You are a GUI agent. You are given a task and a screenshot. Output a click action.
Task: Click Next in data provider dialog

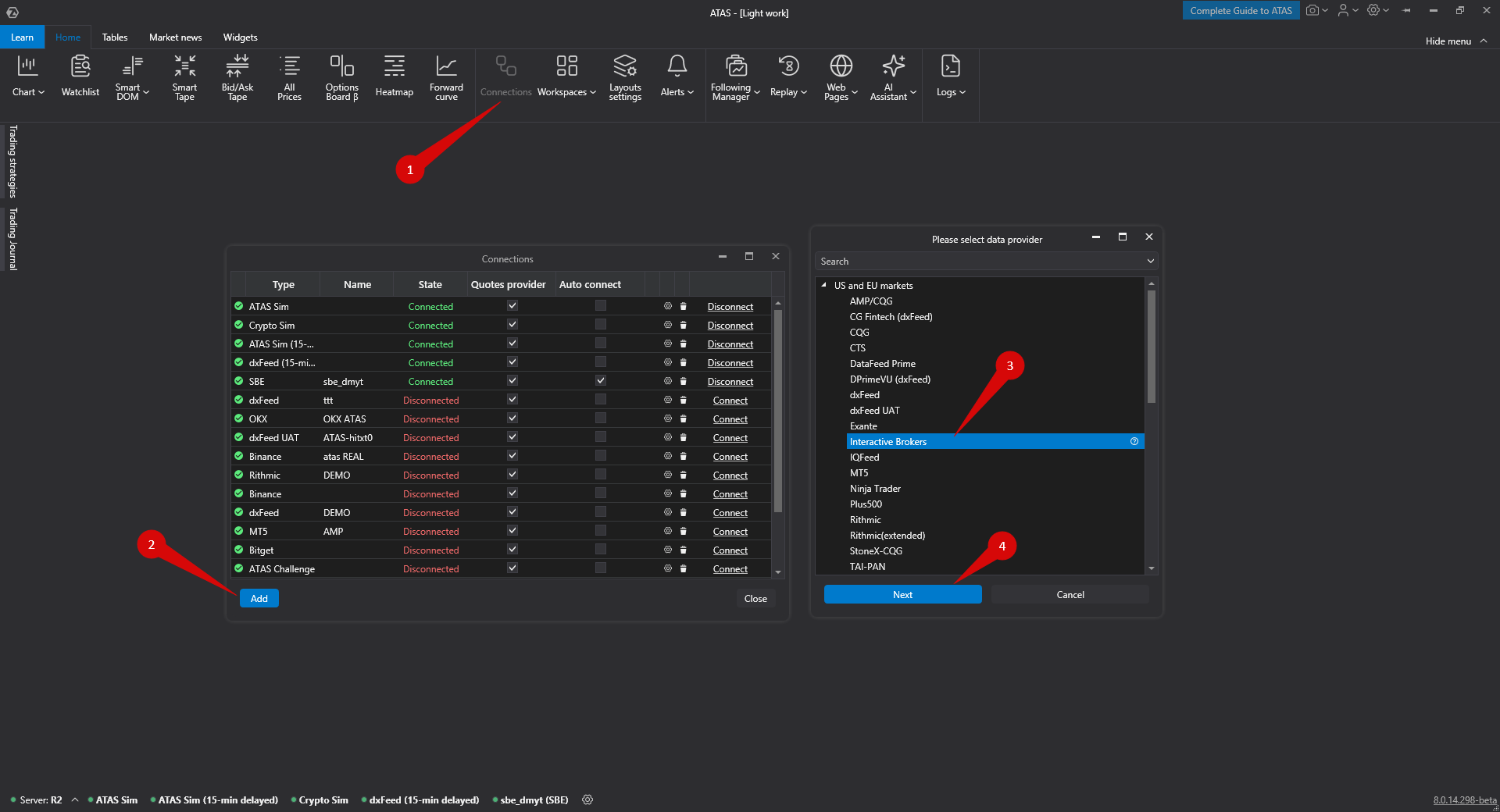(903, 594)
